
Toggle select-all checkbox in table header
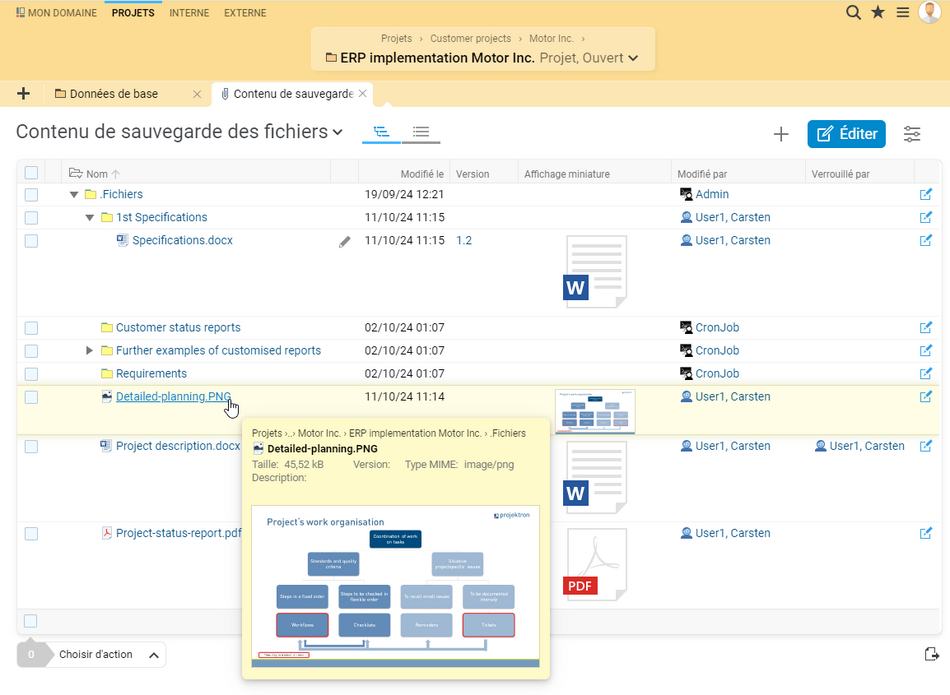click(x=31, y=173)
